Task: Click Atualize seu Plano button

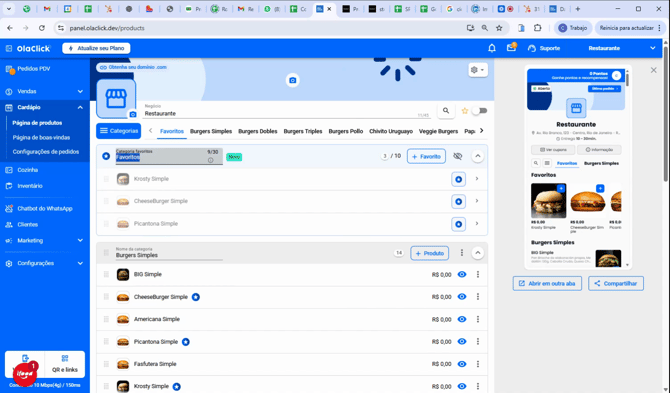Action: point(96,48)
